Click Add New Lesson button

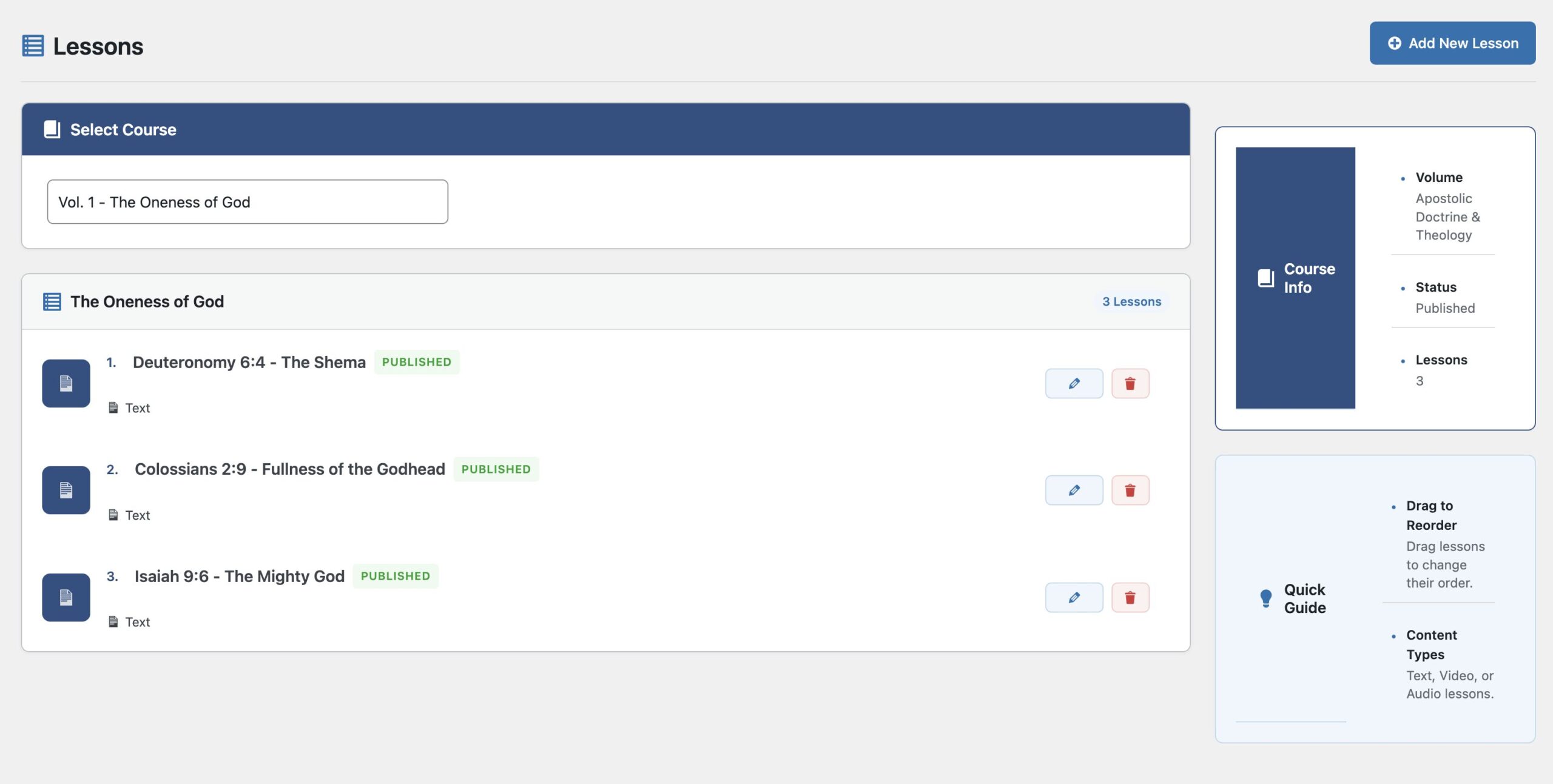(x=1452, y=42)
